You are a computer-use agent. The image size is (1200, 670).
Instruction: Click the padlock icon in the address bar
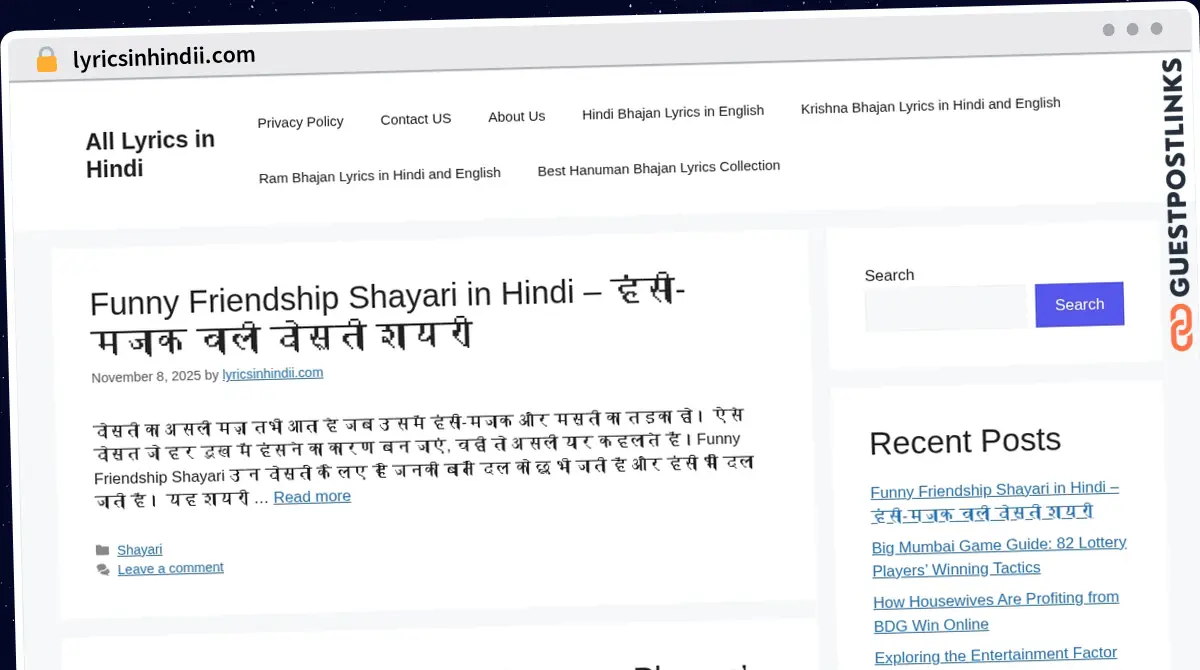click(46, 58)
